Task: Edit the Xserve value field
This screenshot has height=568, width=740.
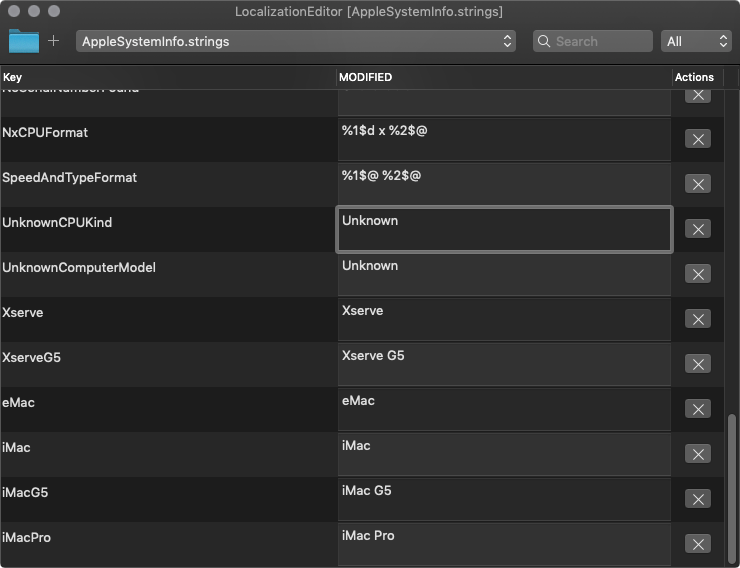Action: 504,319
